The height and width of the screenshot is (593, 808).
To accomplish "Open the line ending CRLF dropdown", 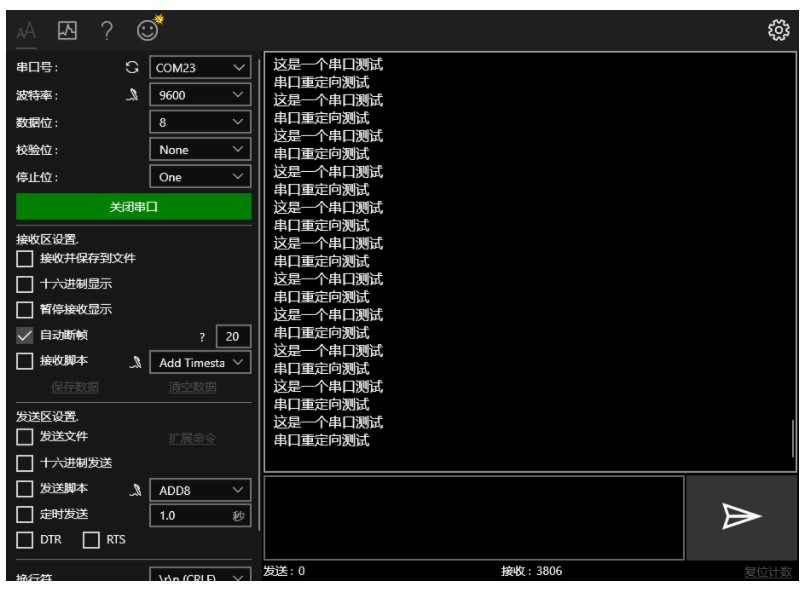I will click(200, 575).
